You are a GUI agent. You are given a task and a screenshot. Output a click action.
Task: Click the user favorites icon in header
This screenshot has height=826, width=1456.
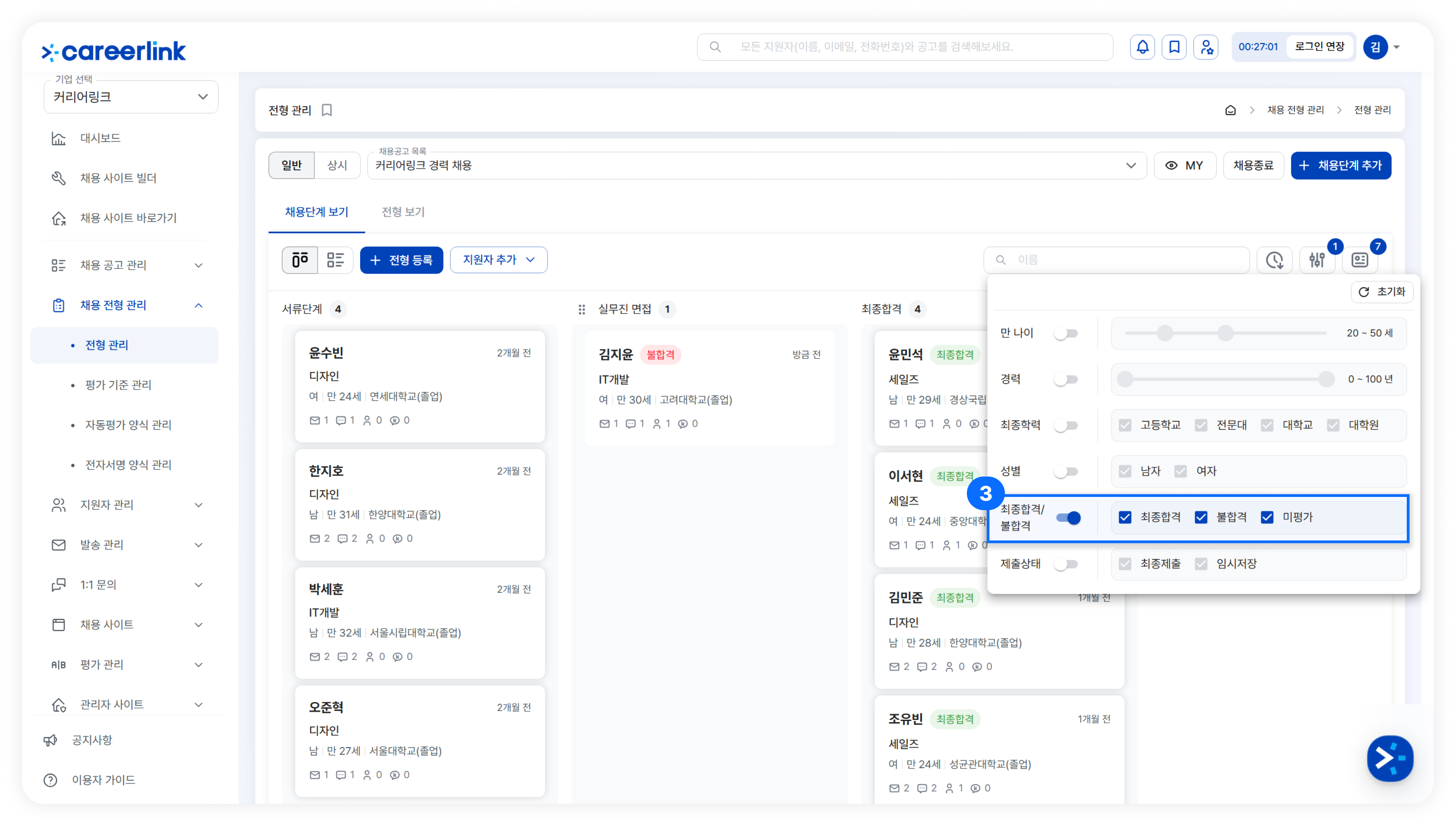click(1206, 47)
